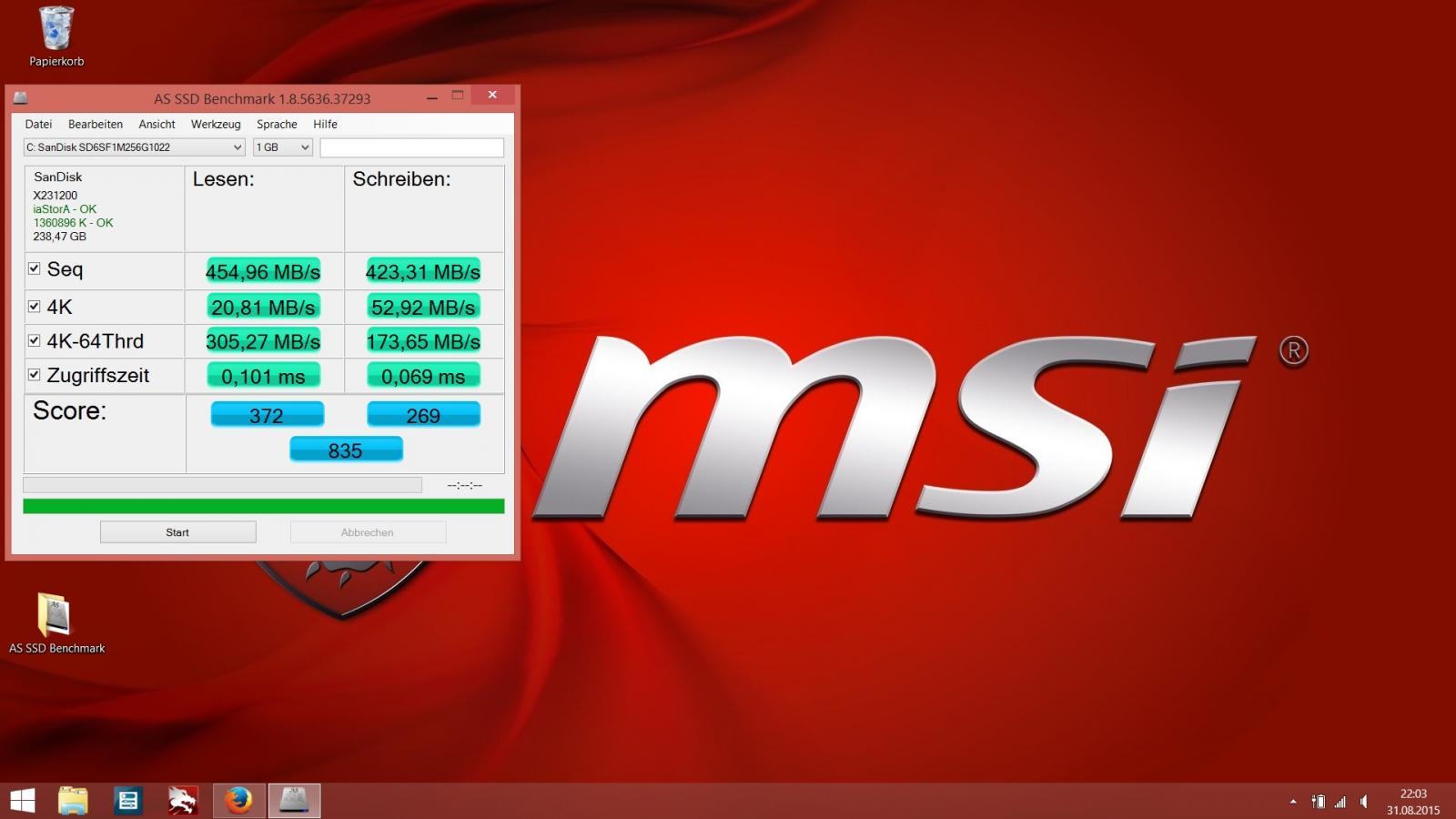Maximize the AS SSD Benchmark window
The image size is (1456, 819).
tap(458, 96)
